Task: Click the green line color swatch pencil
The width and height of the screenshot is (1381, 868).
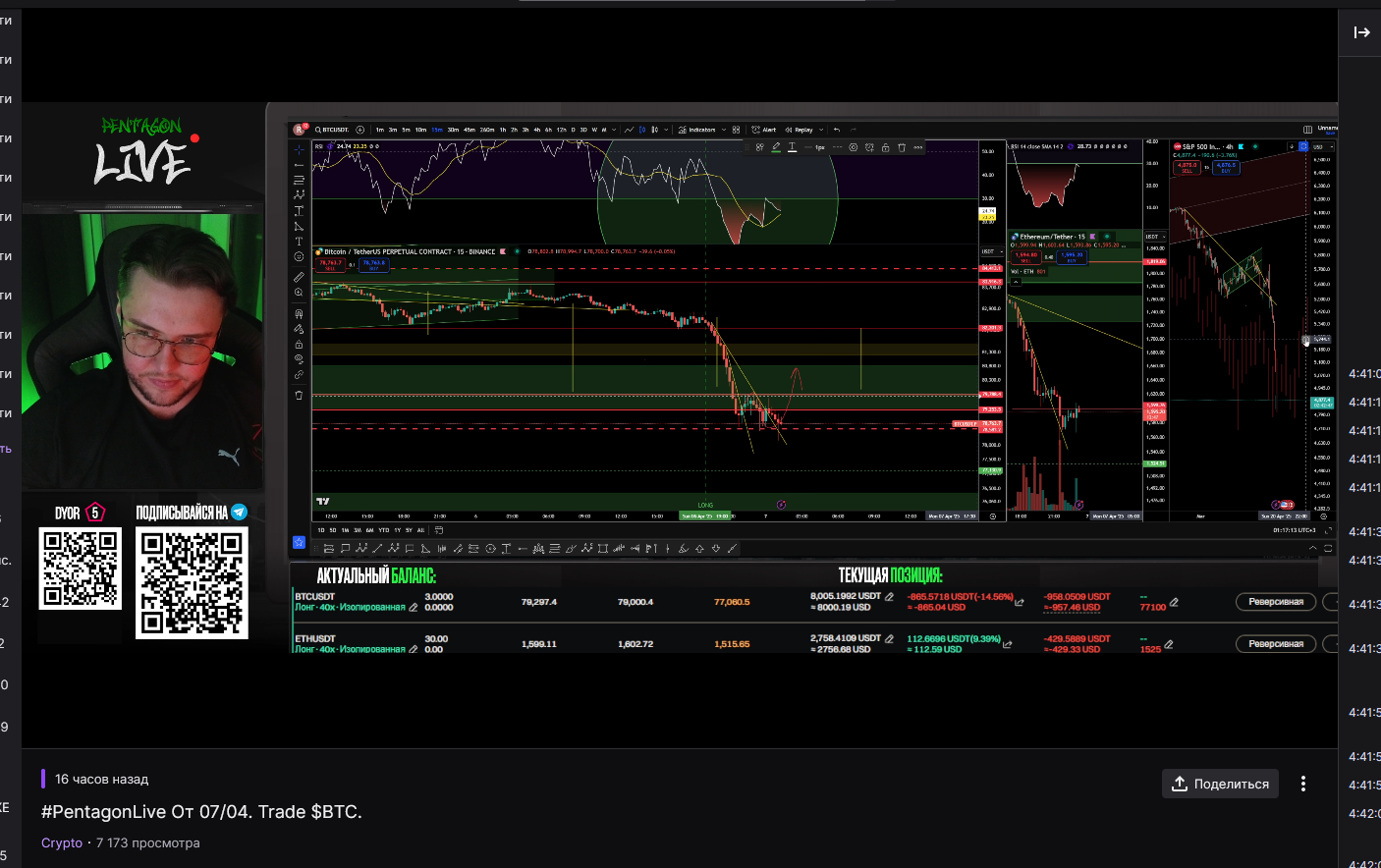Action: point(775,147)
